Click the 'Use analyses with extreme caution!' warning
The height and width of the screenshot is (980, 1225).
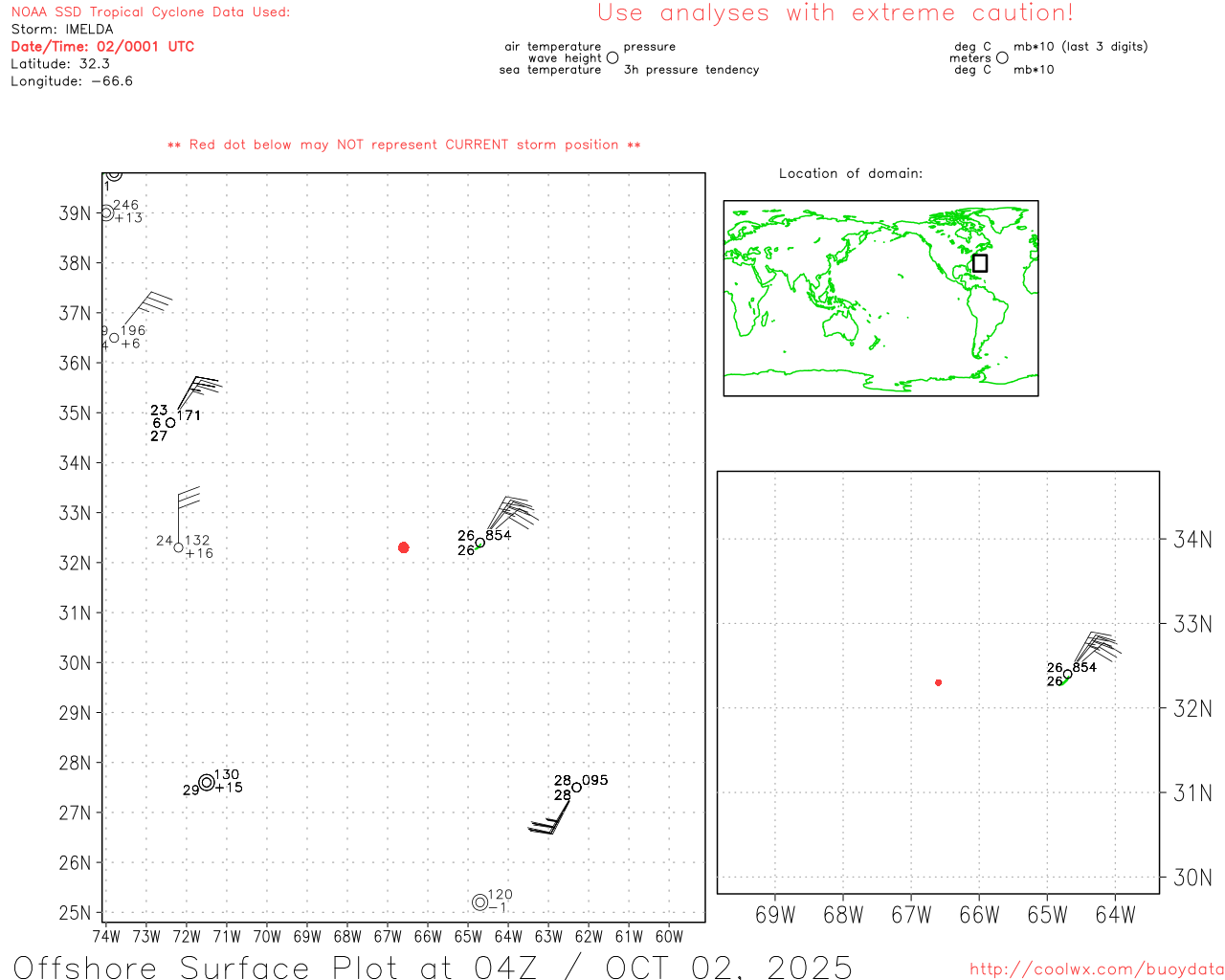point(835,13)
